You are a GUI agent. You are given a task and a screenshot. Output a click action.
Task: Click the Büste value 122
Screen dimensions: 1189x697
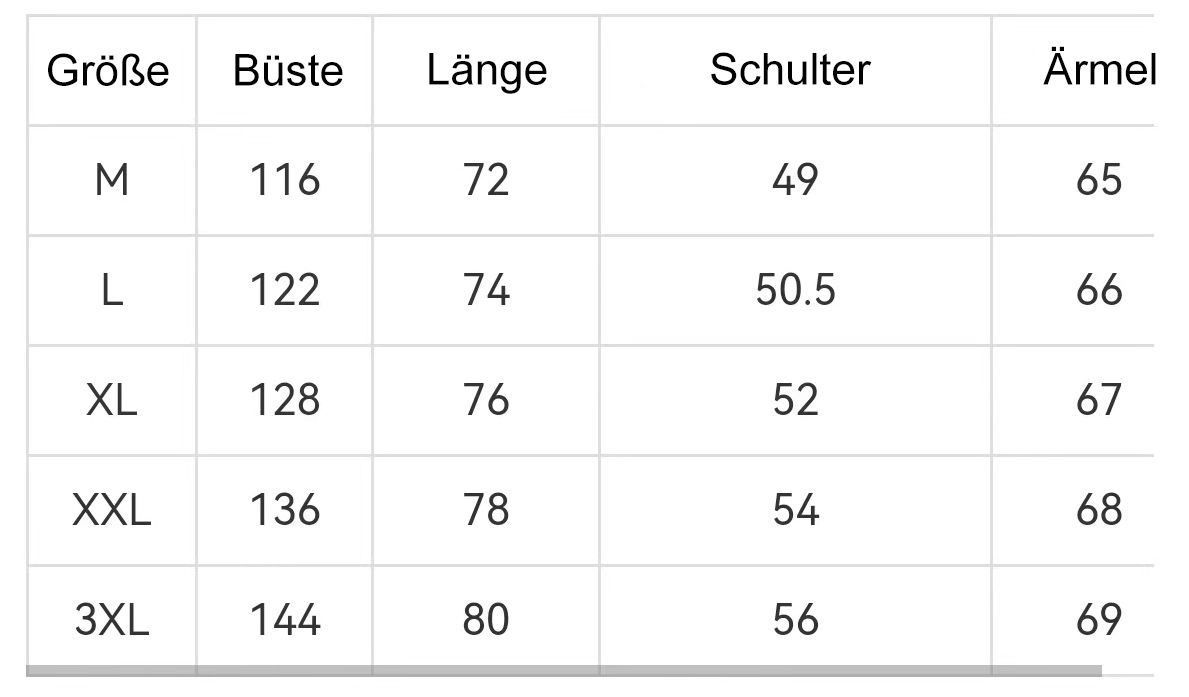tap(285, 291)
